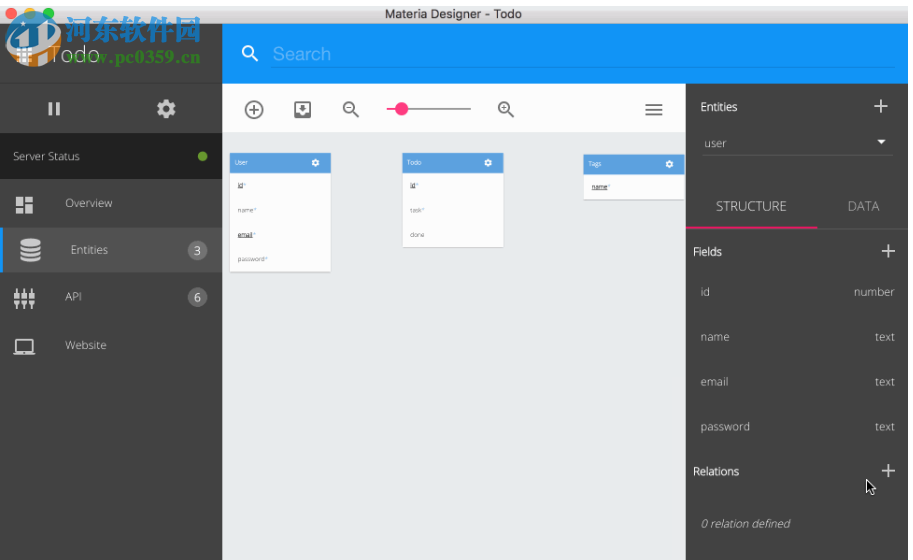Click the User entity card header

[x=280, y=163]
